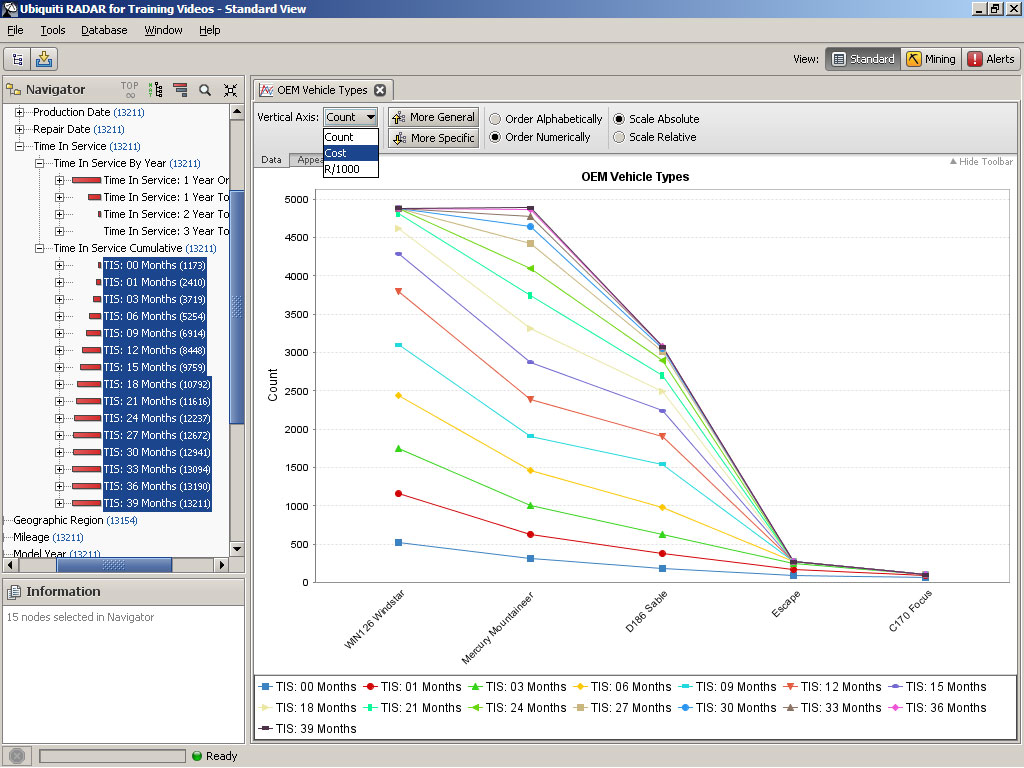
Task: Click Navigator vertical scrollbar down arrow
Action: [237, 549]
